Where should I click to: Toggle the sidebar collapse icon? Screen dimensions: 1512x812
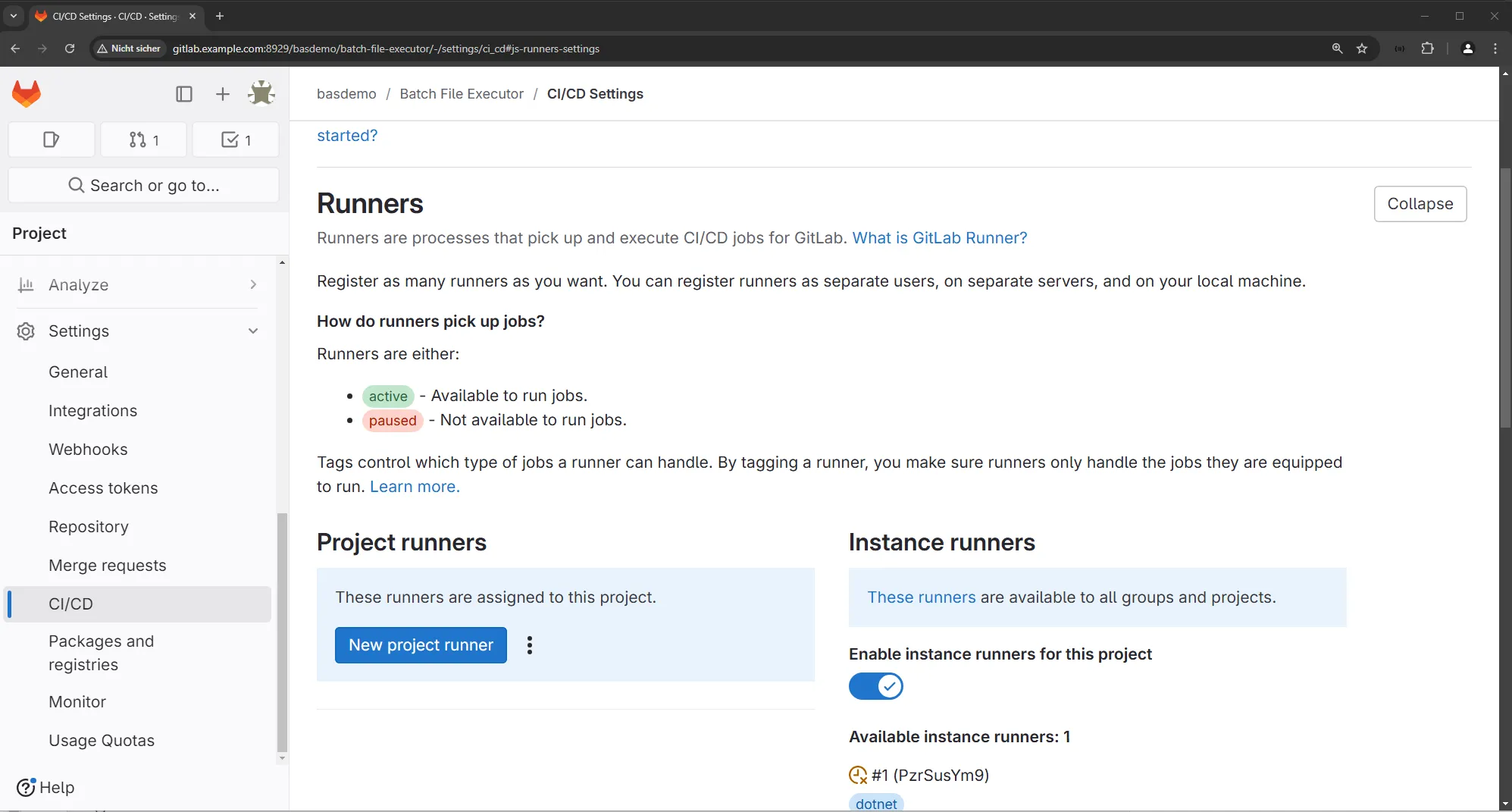point(184,94)
